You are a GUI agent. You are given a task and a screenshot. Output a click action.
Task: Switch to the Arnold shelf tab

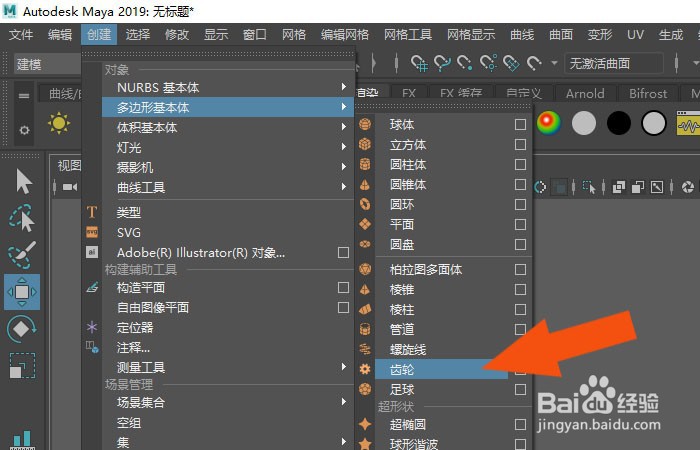pyautogui.click(x=585, y=93)
